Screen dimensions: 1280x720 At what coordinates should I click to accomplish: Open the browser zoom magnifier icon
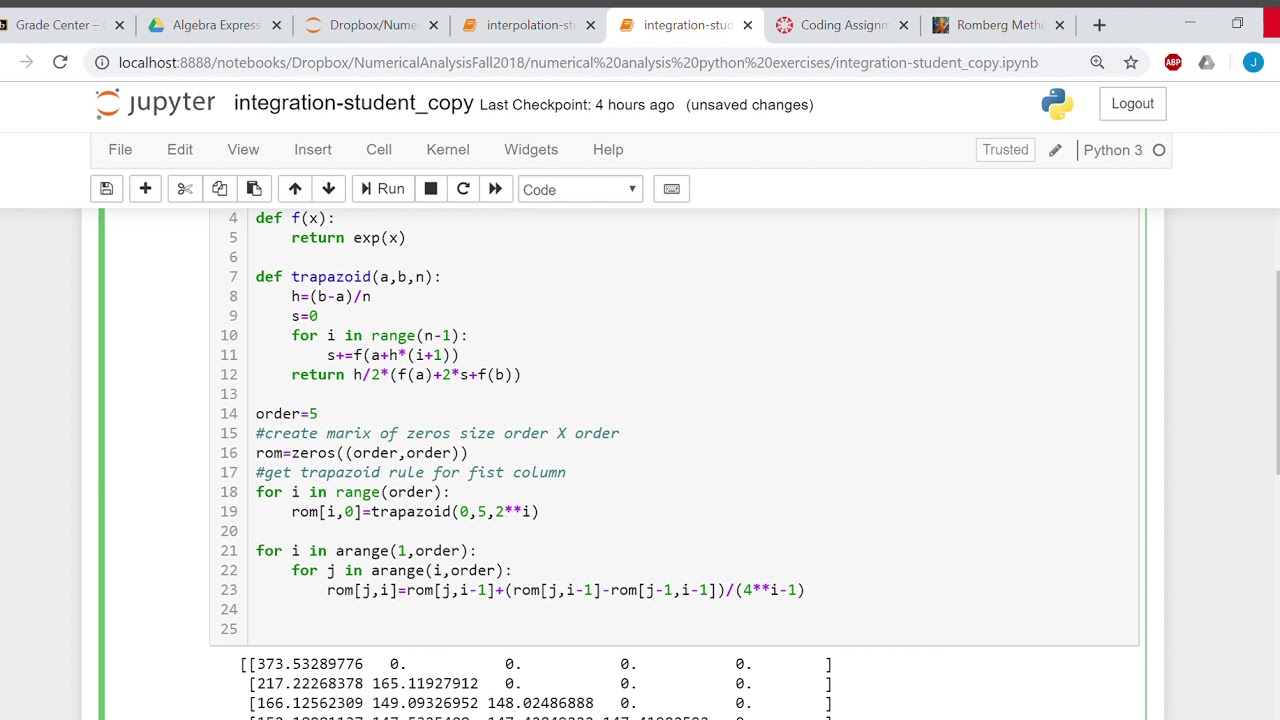[1097, 62]
